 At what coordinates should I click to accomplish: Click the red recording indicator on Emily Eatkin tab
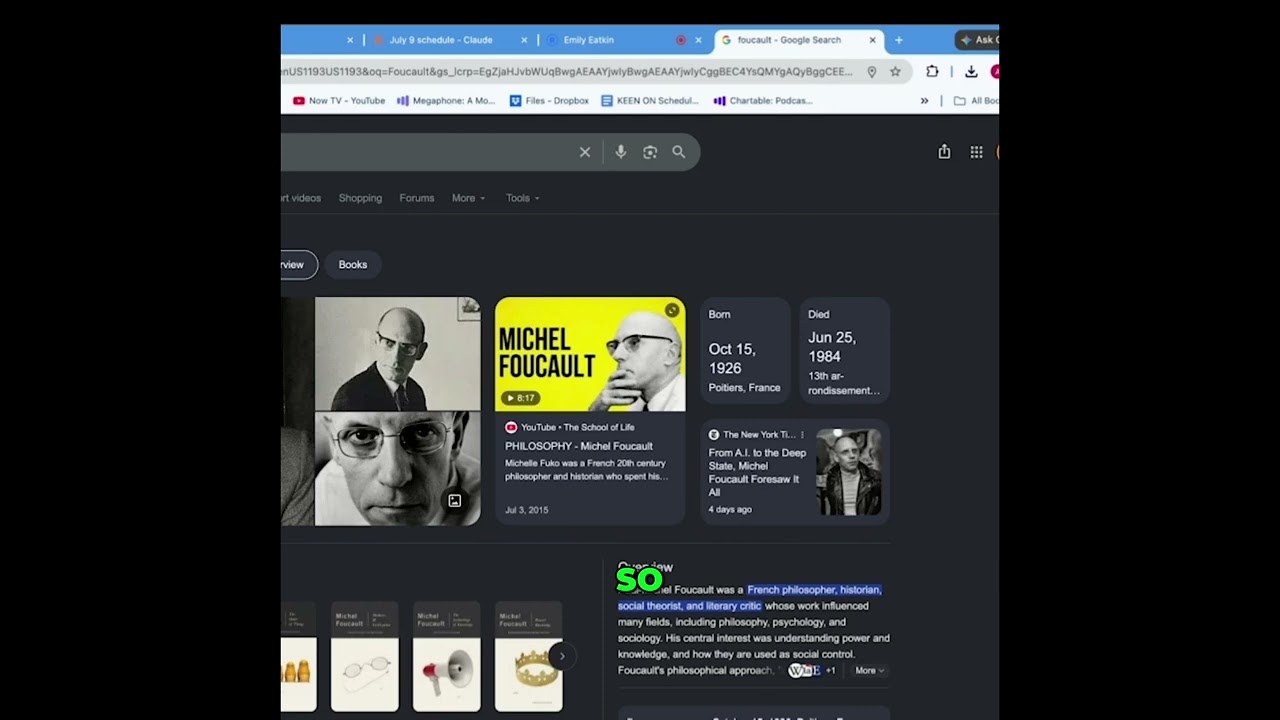[x=681, y=40]
